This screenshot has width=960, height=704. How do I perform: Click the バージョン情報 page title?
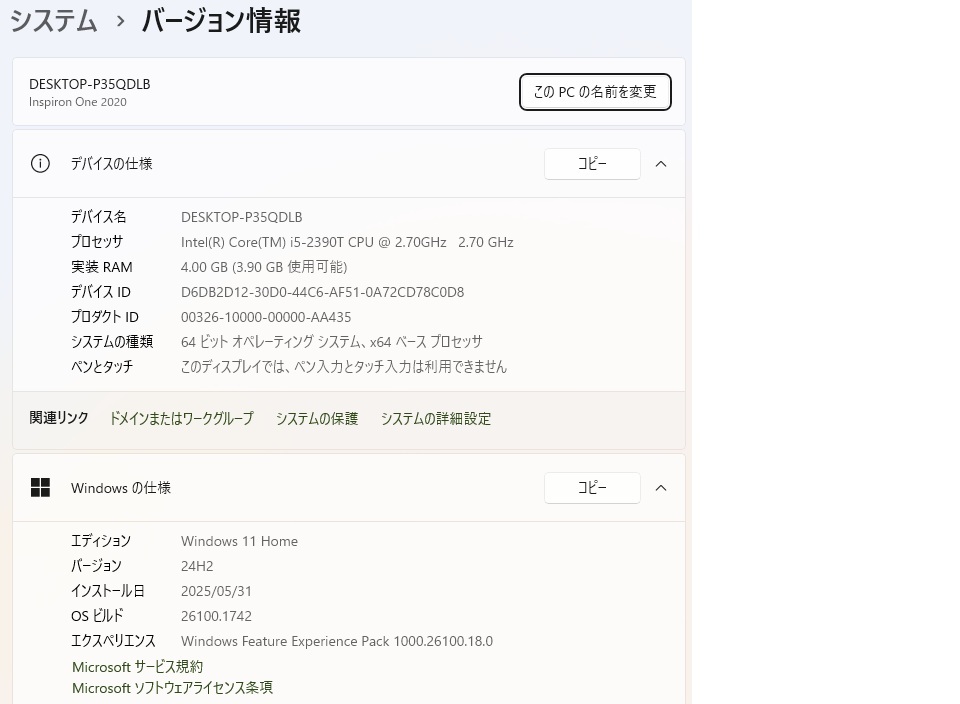[x=221, y=20]
